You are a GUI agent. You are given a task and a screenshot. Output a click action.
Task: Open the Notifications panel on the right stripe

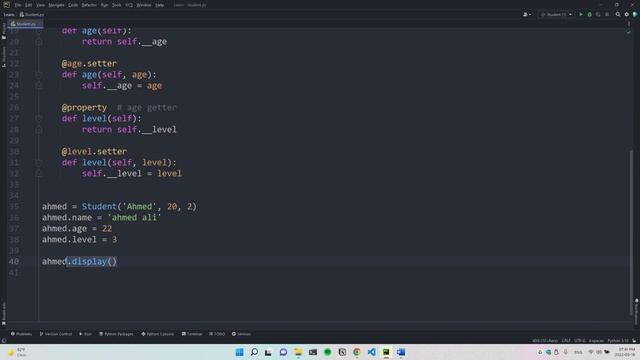tap(636, 311)
